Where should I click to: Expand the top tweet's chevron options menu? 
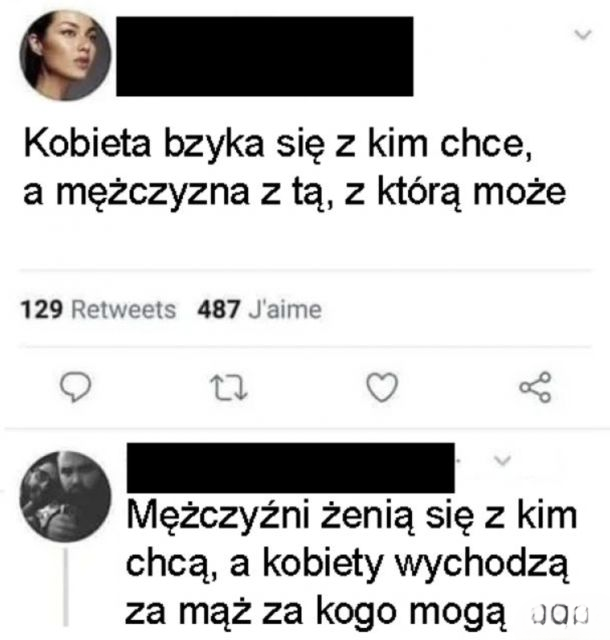(583, 35)
